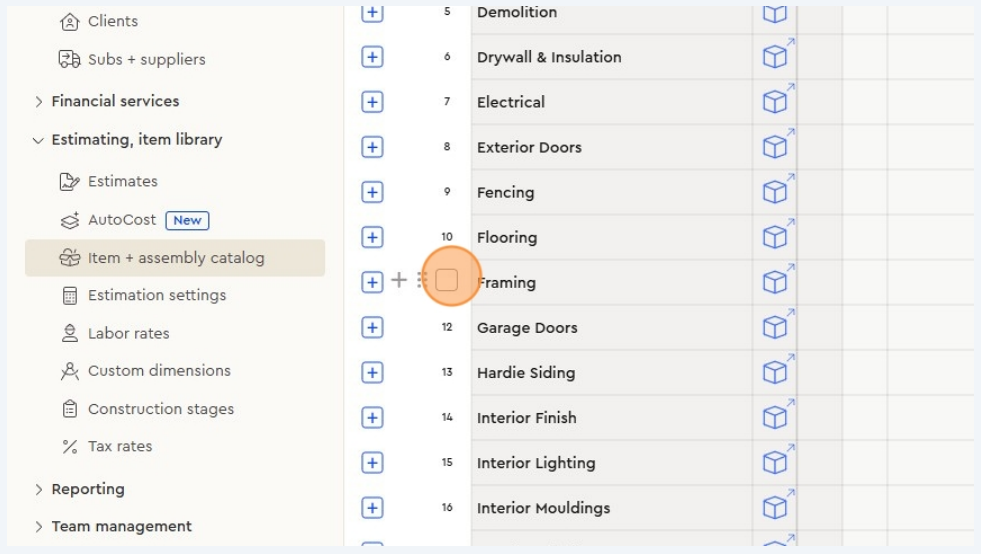
Task: Open the Electrical row cube icon
Action: pyautogui.click(x=775, y=102)
